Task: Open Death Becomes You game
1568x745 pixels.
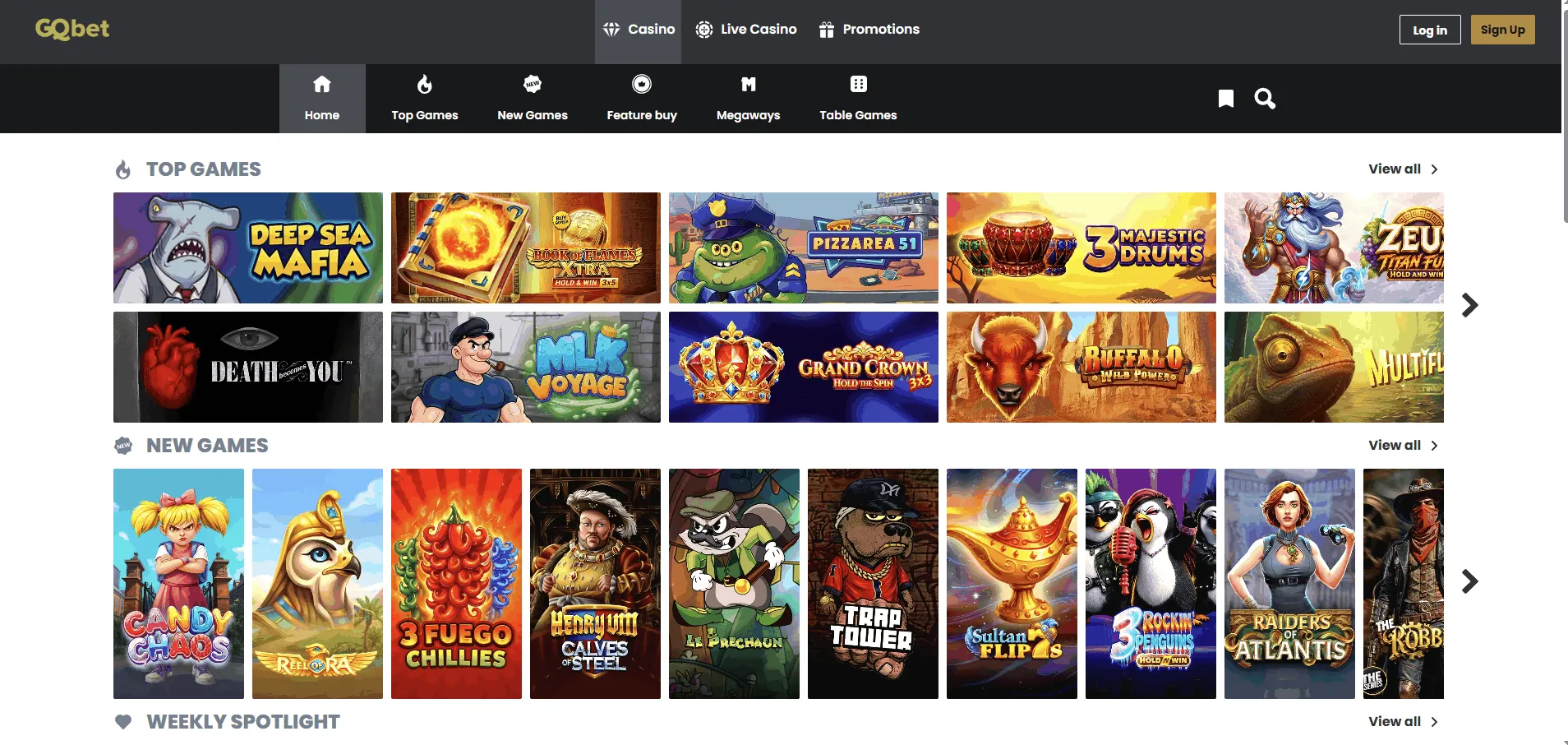Action: point(248,367)
